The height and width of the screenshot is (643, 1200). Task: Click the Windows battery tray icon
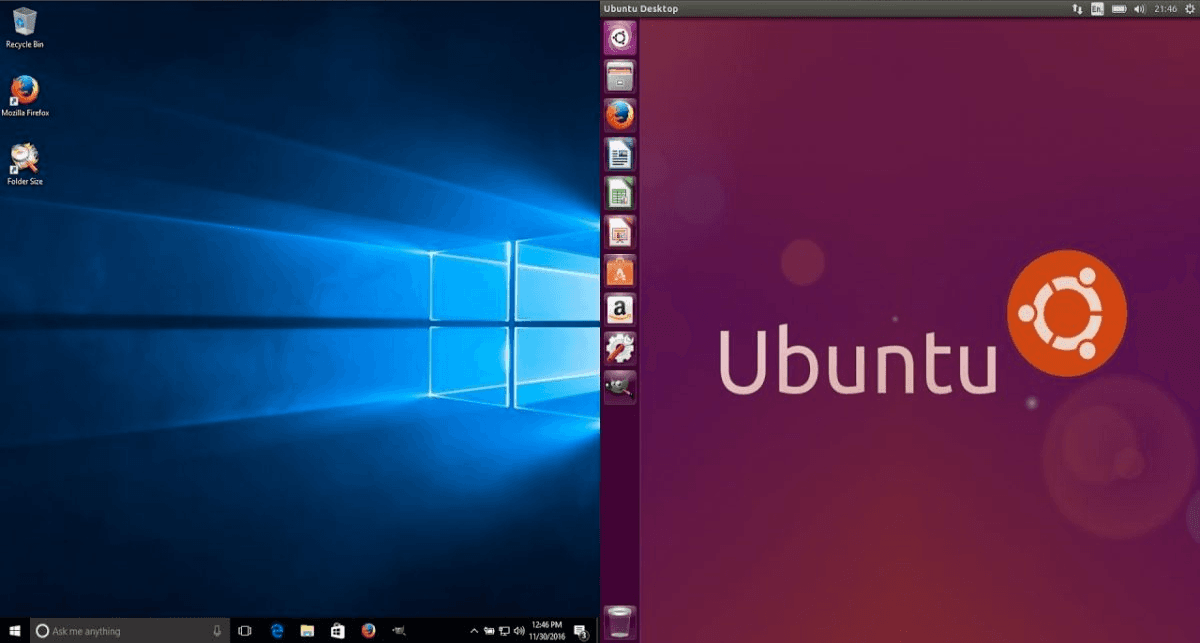coord(489,631)
